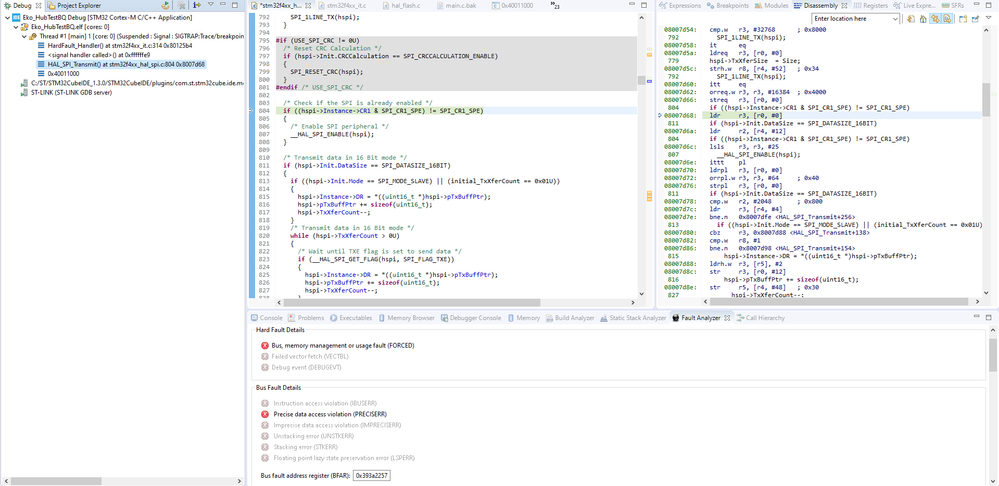The image size is (999, 486).
Task: Collapse the Eko_HubTestBQ Debug launch node
Action: click(7, 18)
